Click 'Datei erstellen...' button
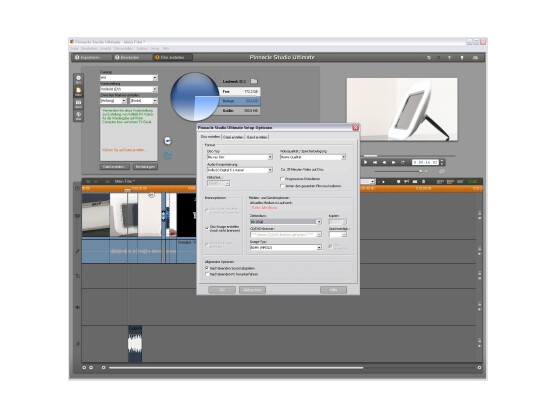 (114, 167)
